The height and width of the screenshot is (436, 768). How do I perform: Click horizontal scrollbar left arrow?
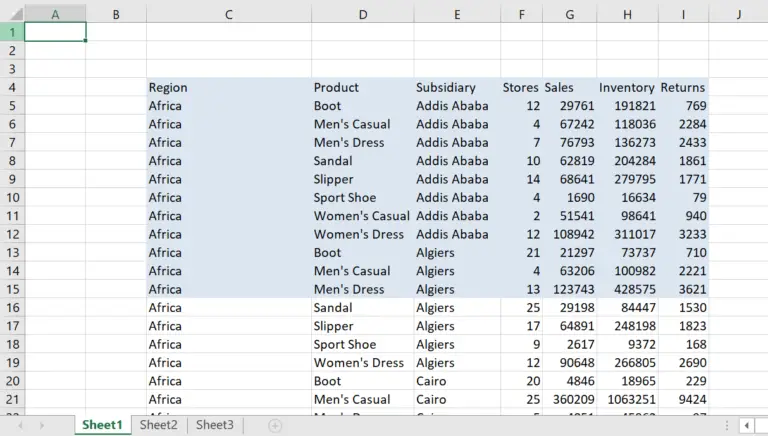[x=745, y=426]
